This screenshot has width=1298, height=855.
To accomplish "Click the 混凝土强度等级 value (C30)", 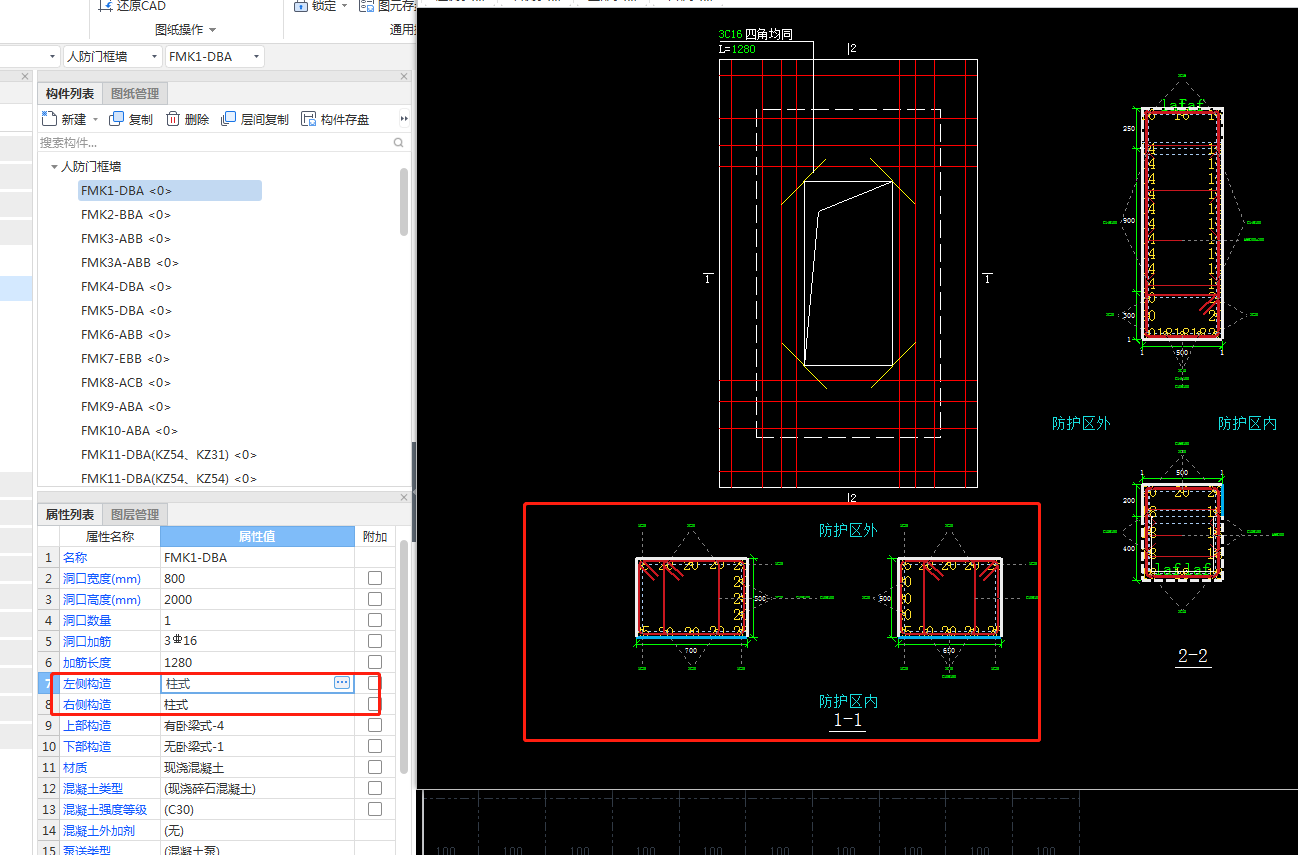I will pos(258,809).
